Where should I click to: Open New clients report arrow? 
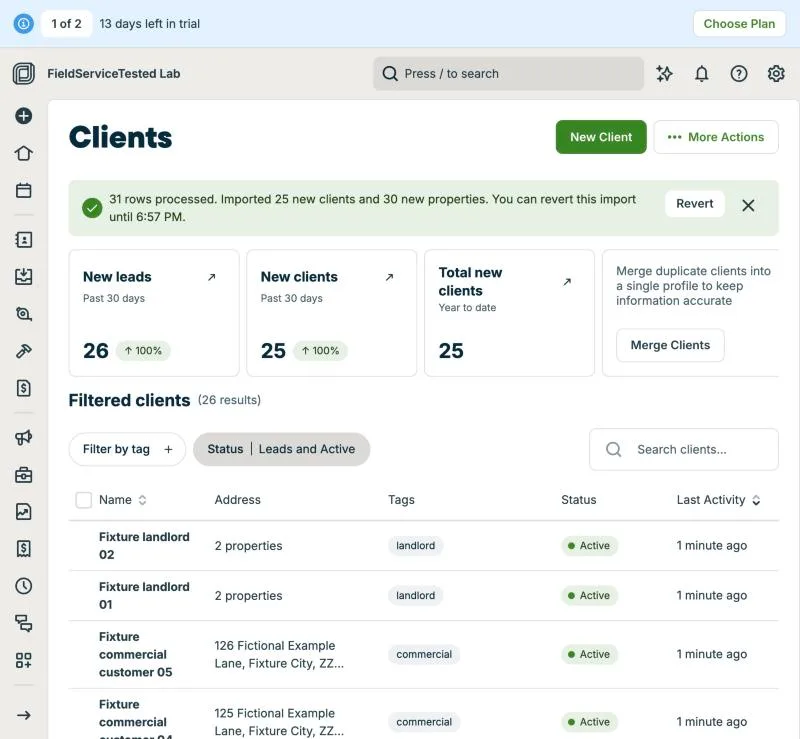pyautogui.click(x=389, y=277)
